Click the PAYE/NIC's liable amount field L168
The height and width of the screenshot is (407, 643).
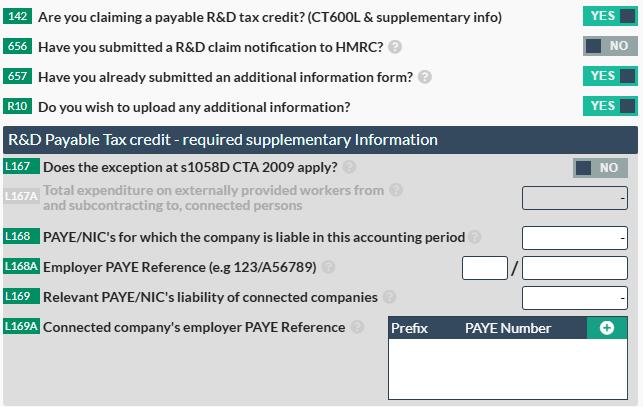pyautogui.click(x=574, y=238)
